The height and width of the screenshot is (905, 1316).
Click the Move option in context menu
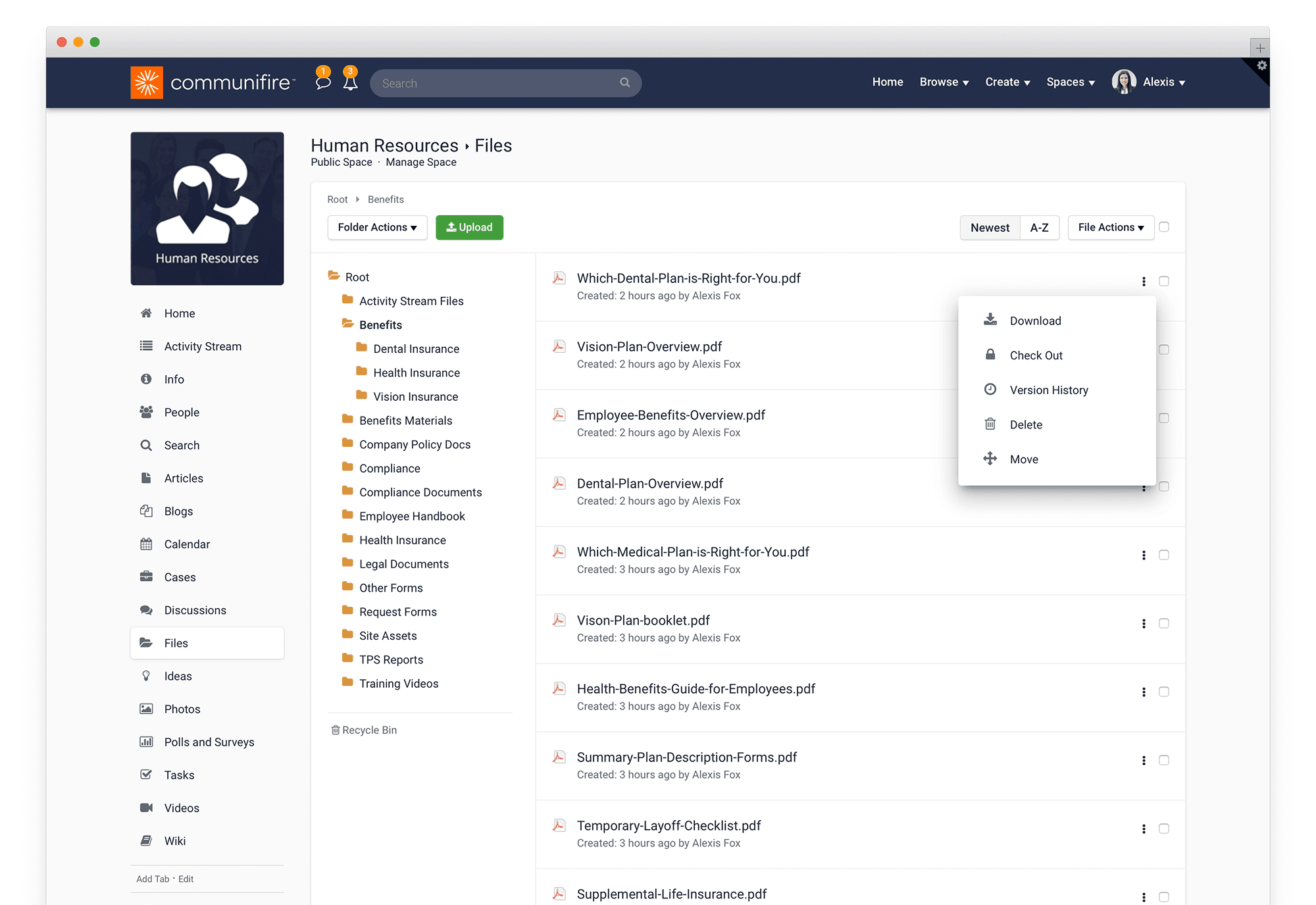click(1024, 459)
